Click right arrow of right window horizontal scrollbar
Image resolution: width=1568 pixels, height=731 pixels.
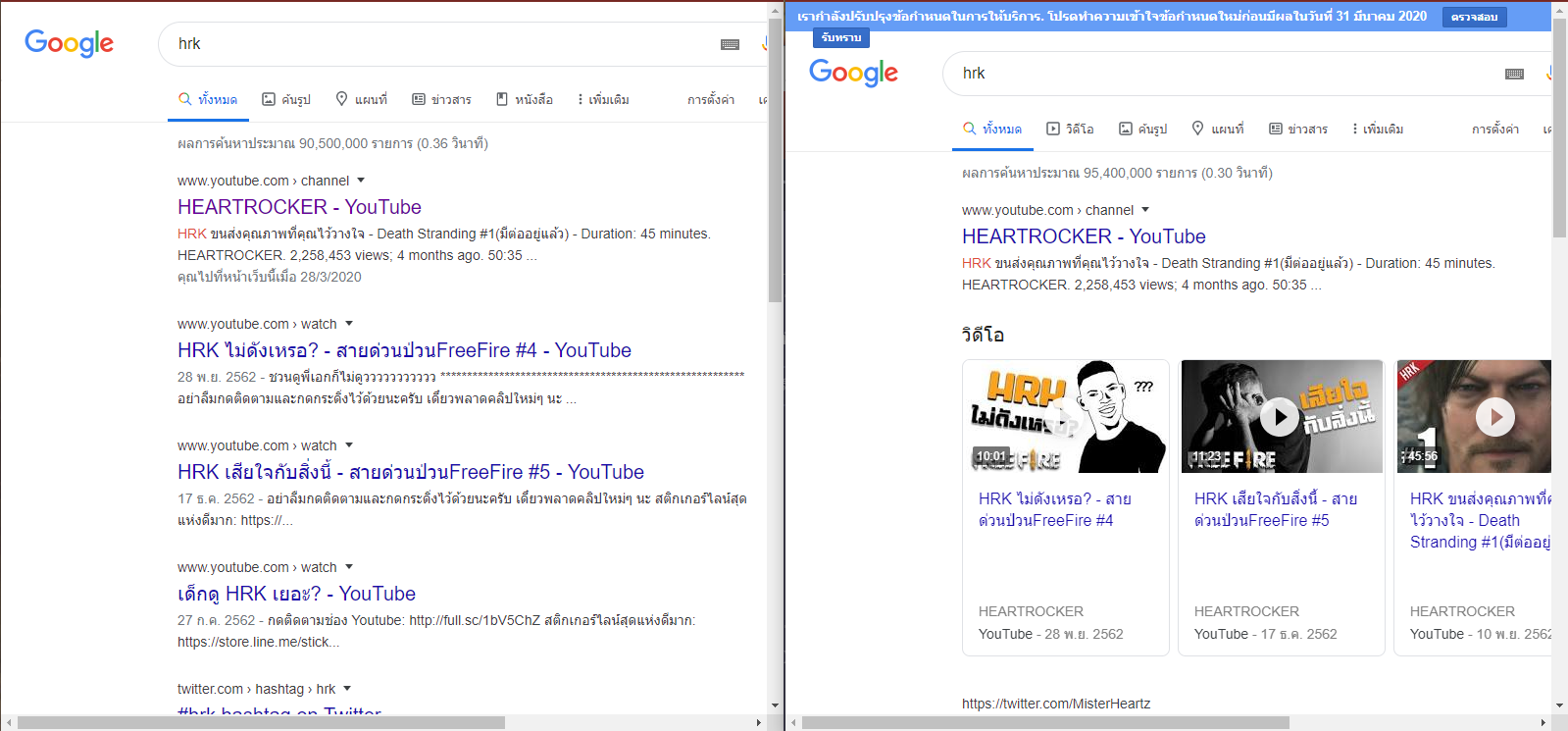[1543, 723]
